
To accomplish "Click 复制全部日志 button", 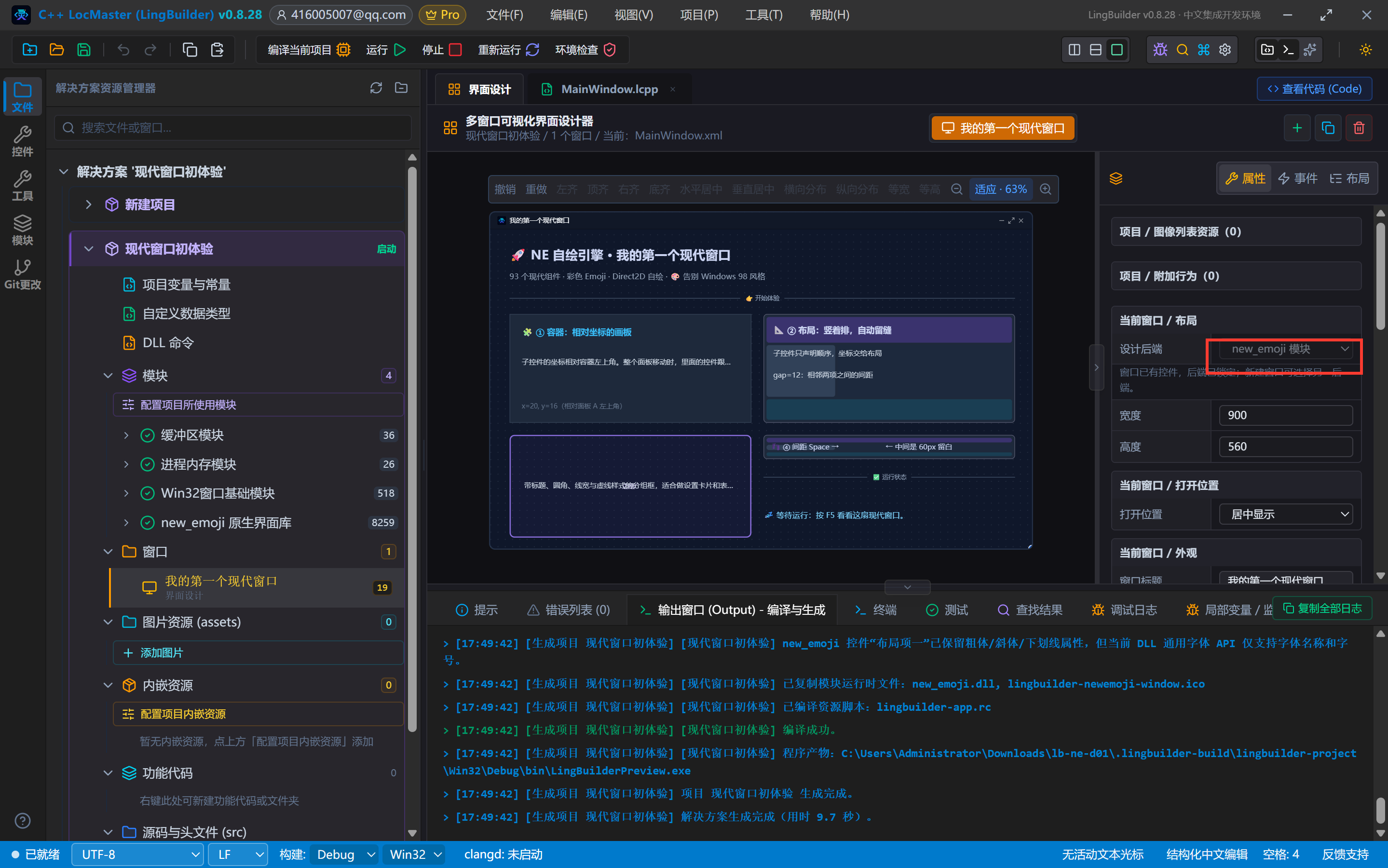I will [1321, 608].
